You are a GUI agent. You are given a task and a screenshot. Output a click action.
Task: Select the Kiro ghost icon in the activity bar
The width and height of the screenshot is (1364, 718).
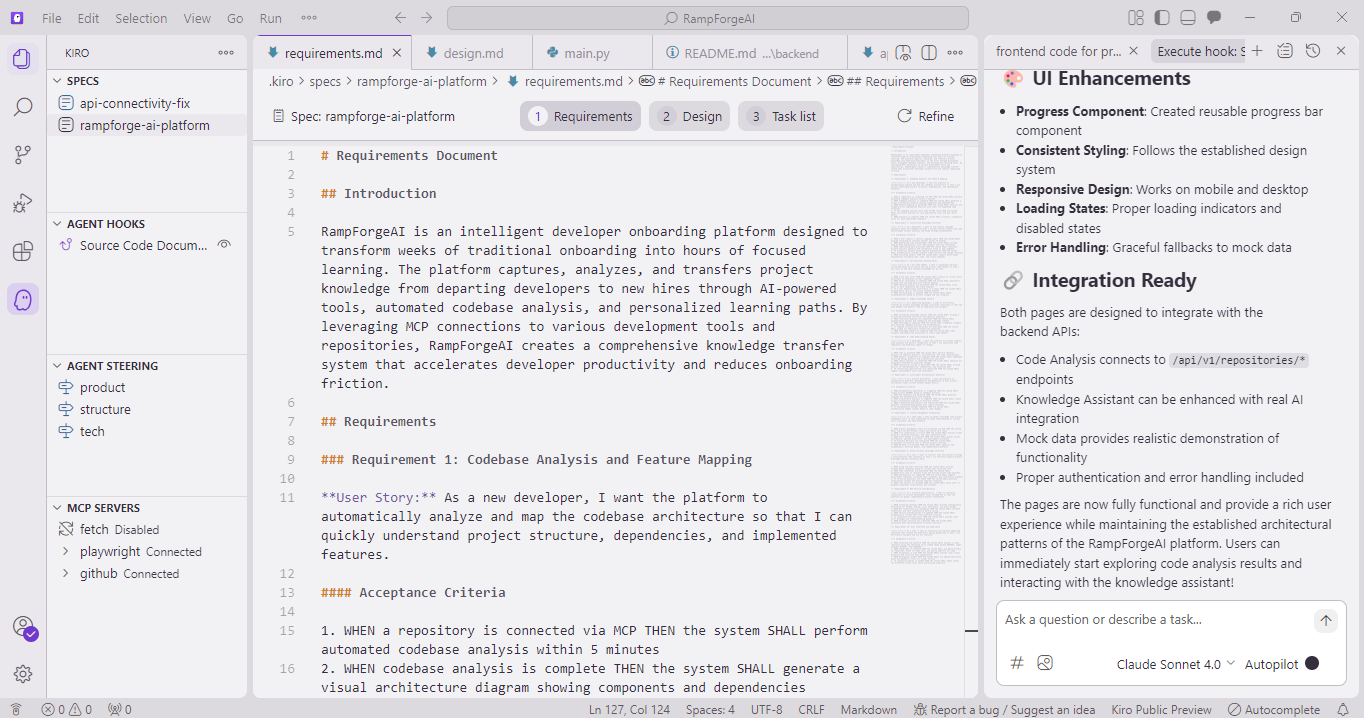pyautogui.click(x=22, y=299)
